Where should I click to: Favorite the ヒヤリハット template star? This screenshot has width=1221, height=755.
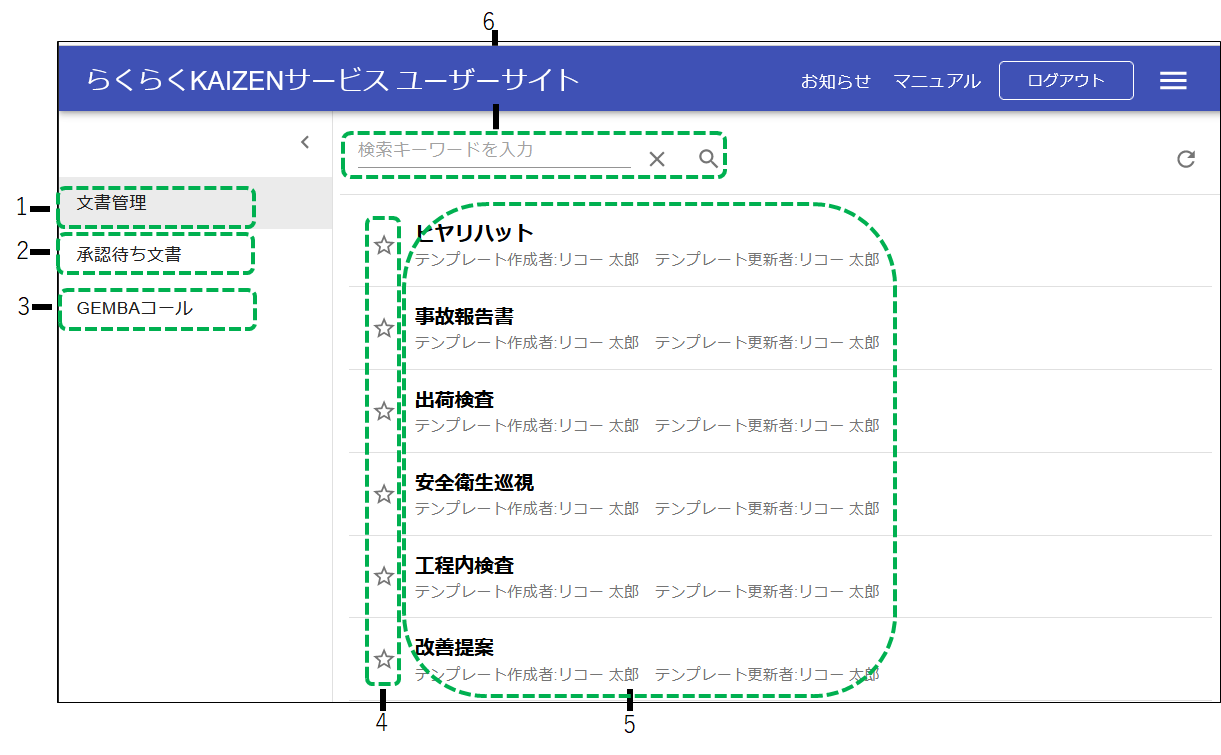385,245
